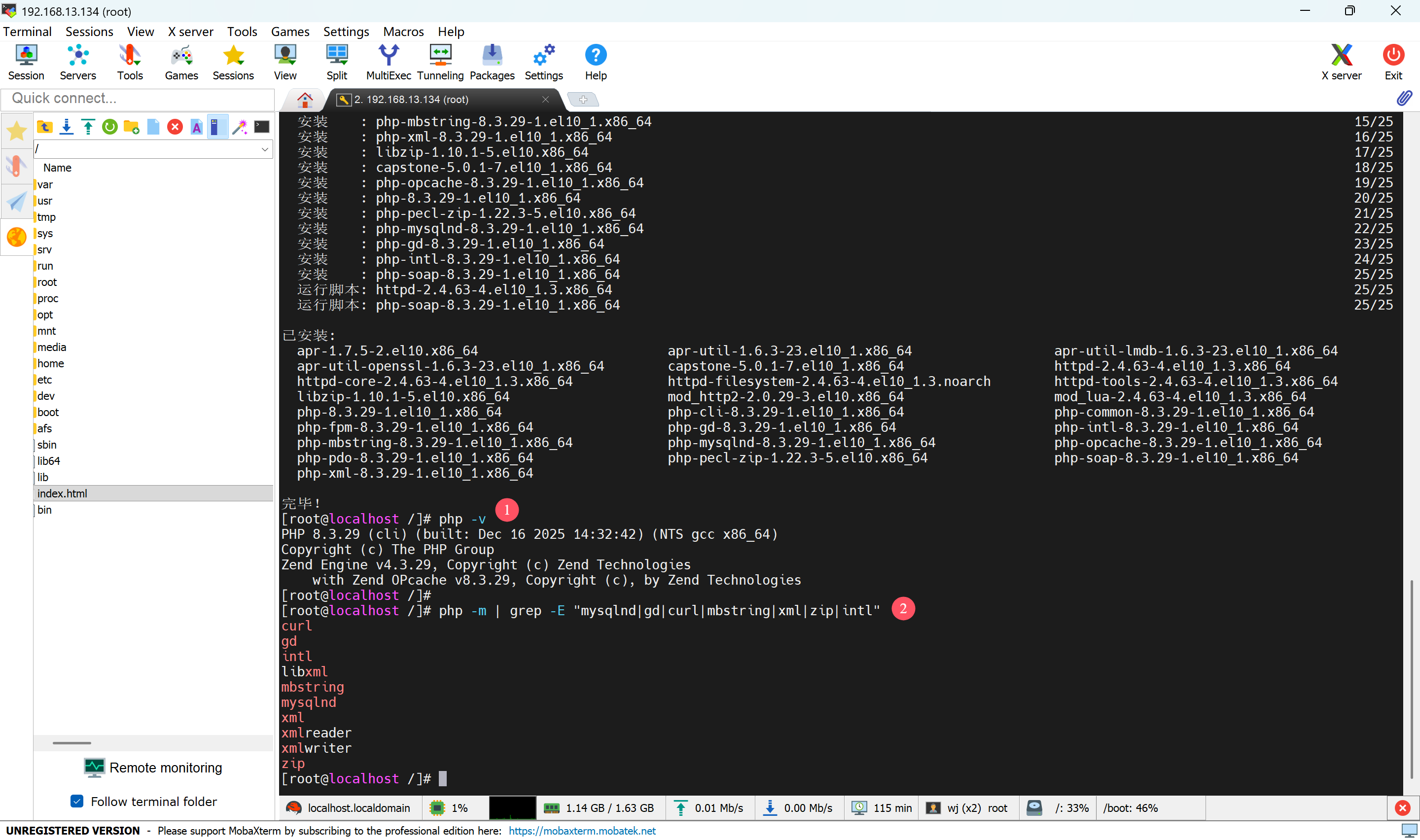The image size is (1420, 840).
Task: Refresh the SFTP folder with green icon
Action: pos(110,127)
